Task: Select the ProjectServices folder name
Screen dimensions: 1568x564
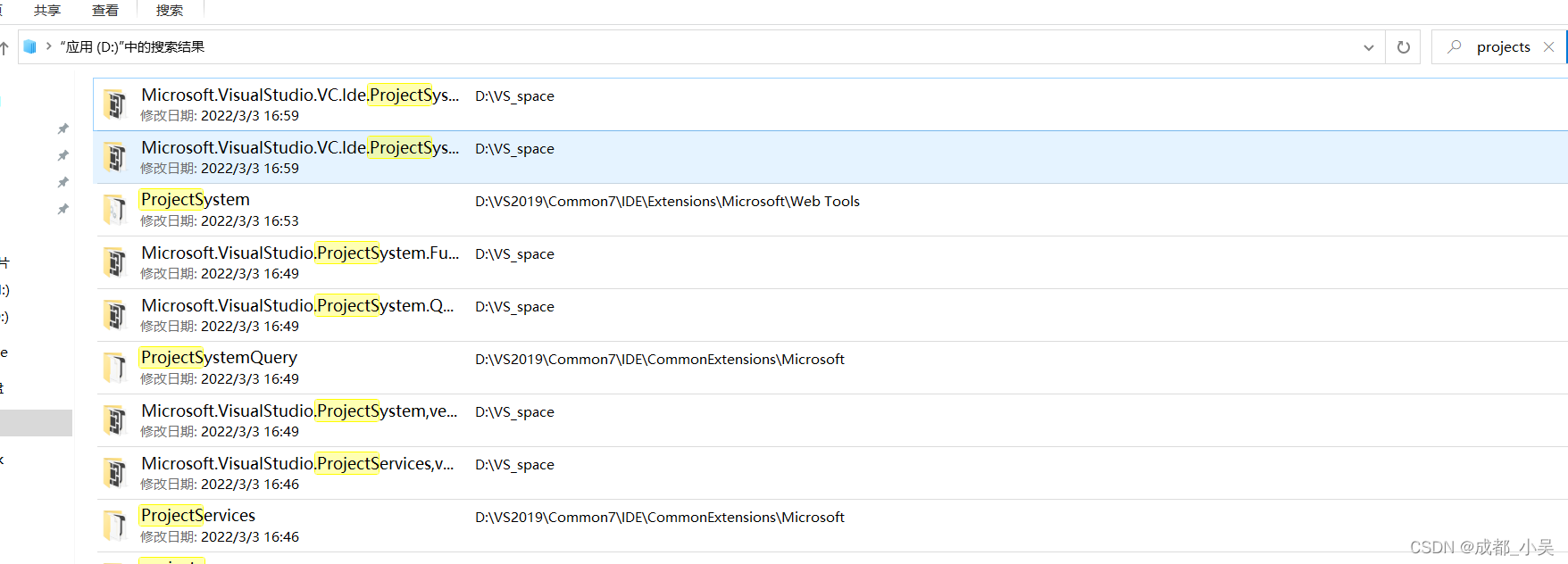Action: (x=198, y=516)
